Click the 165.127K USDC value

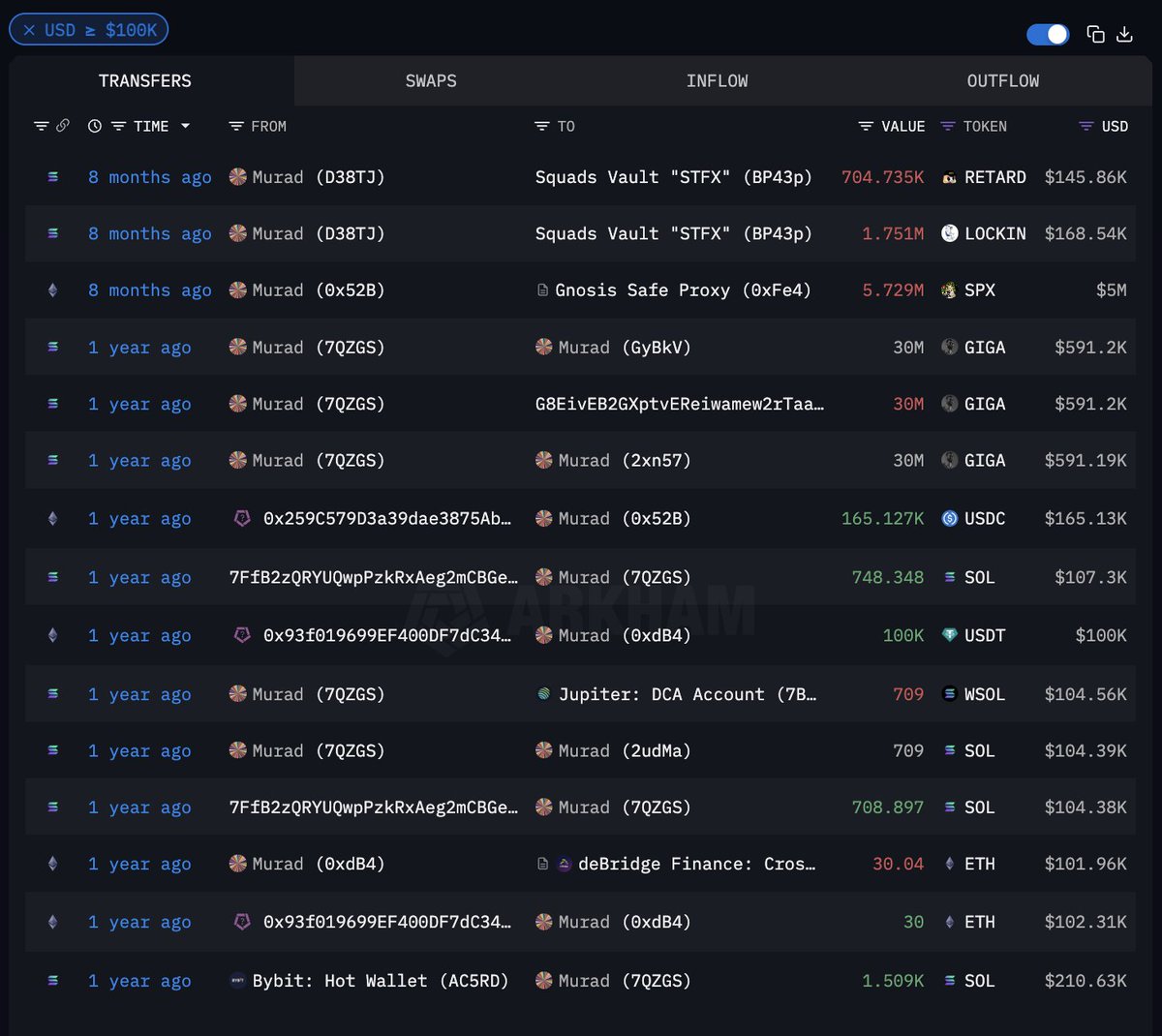[x=882, y=518]
